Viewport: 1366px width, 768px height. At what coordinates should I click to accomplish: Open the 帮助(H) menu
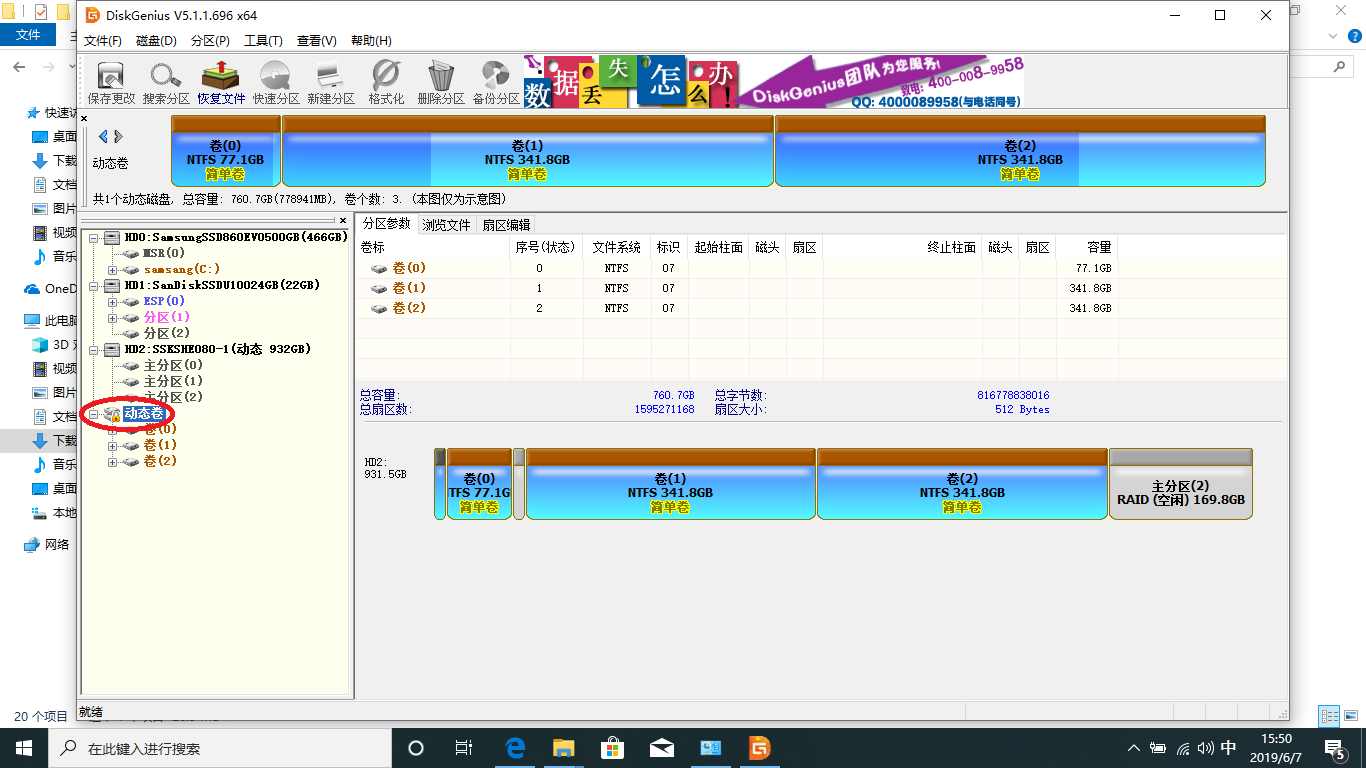(371, 41)
